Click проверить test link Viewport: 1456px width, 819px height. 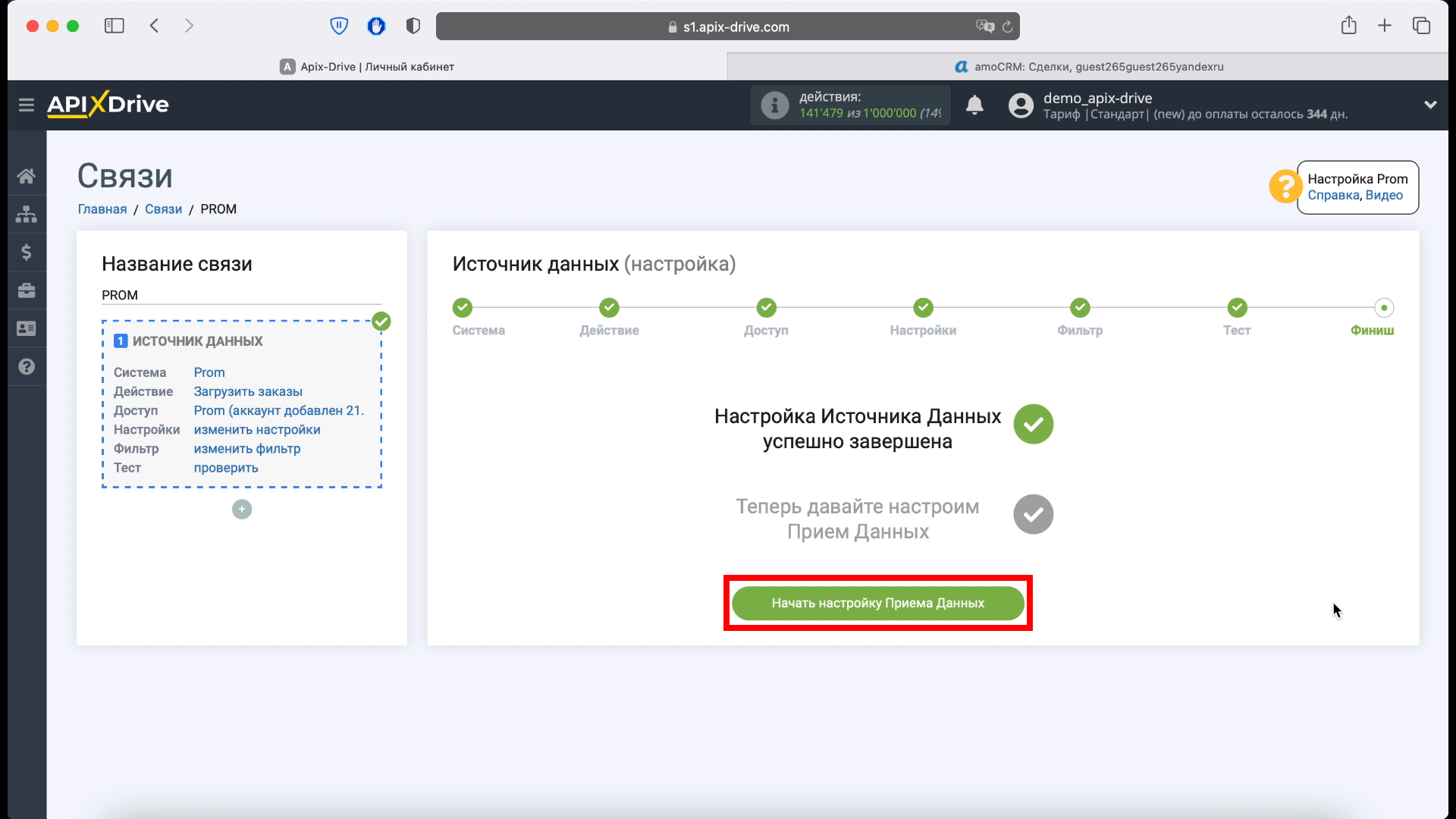226,468
